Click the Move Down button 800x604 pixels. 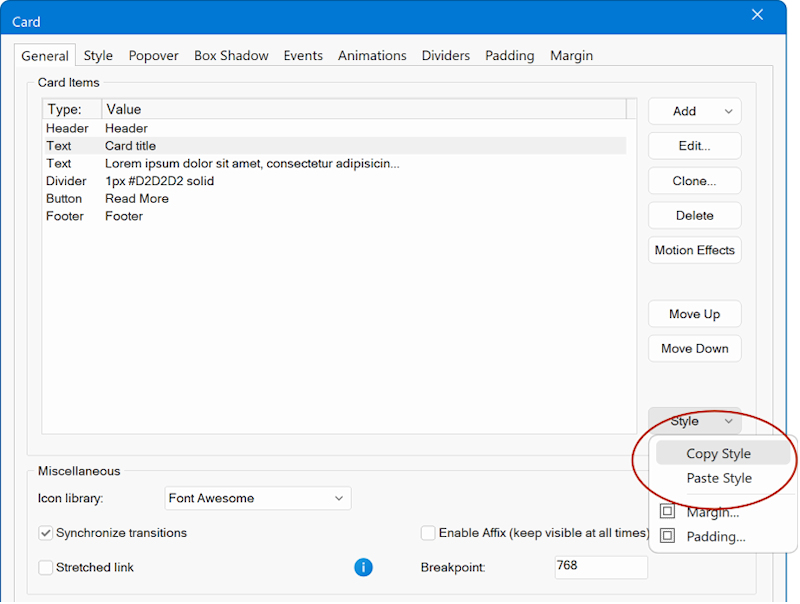(694, 349)
